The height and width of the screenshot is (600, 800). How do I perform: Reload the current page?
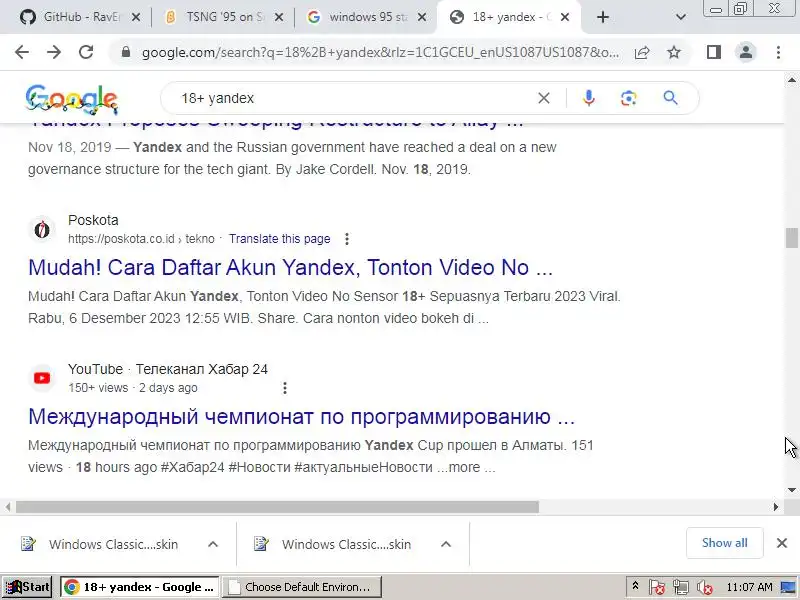tap(86, 52)
